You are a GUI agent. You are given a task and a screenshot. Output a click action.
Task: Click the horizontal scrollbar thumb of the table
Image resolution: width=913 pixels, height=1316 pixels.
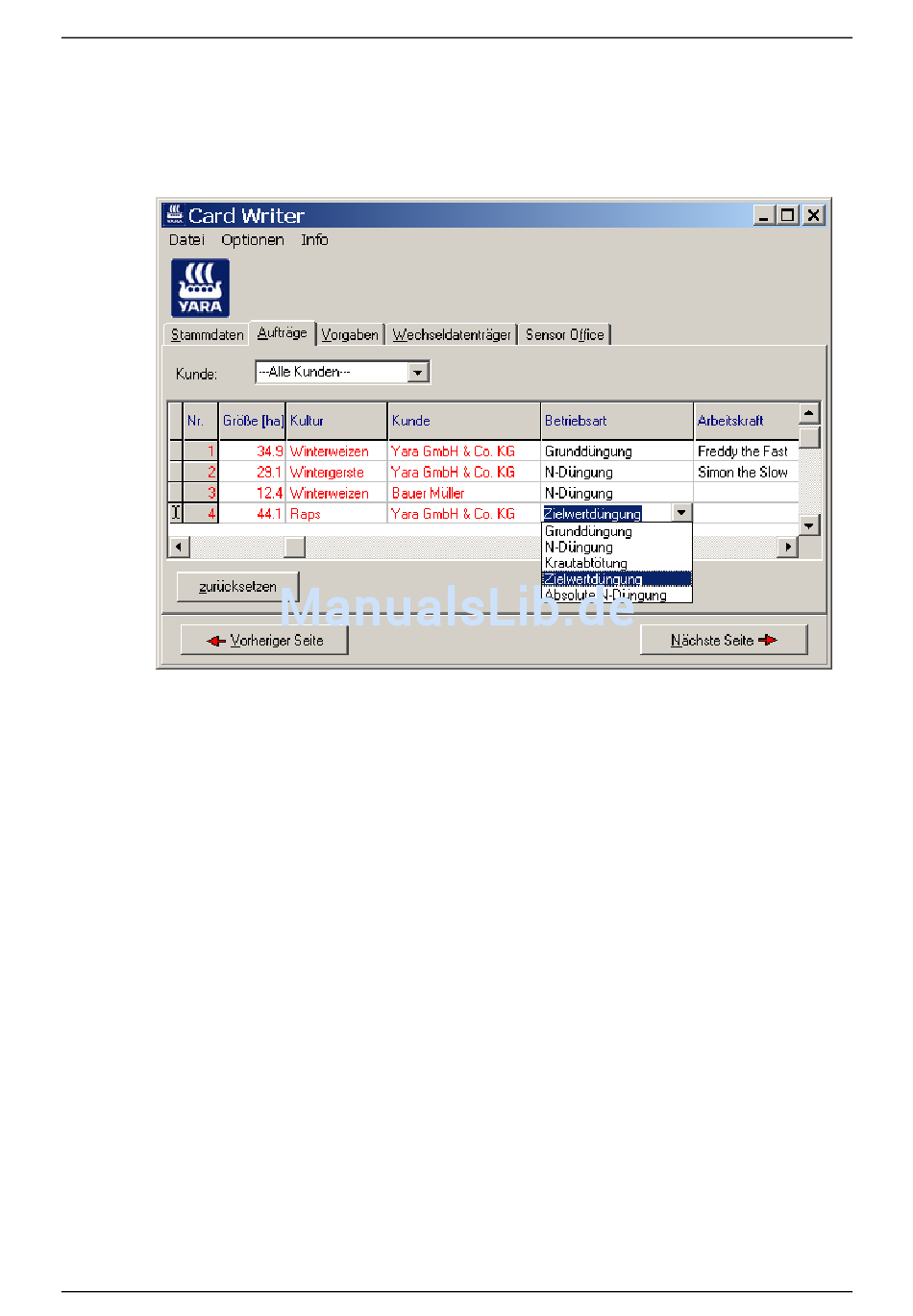pos(295,548)
